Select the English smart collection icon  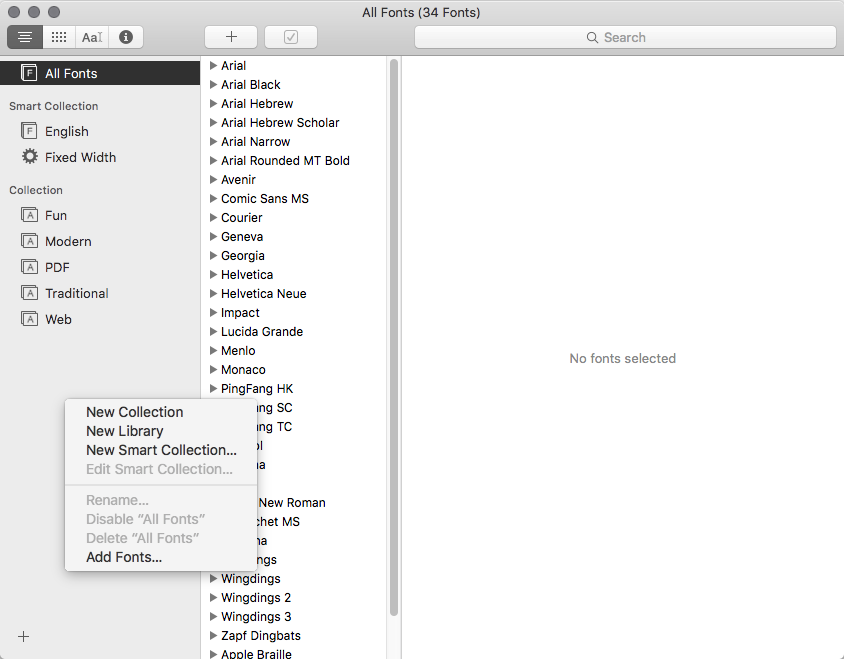[x=30, y=131]
